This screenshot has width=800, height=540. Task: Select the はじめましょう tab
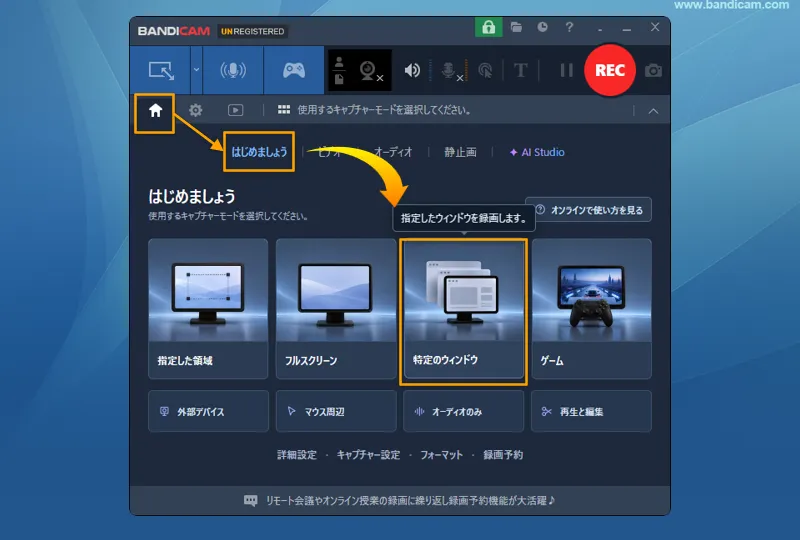point(259,152)
